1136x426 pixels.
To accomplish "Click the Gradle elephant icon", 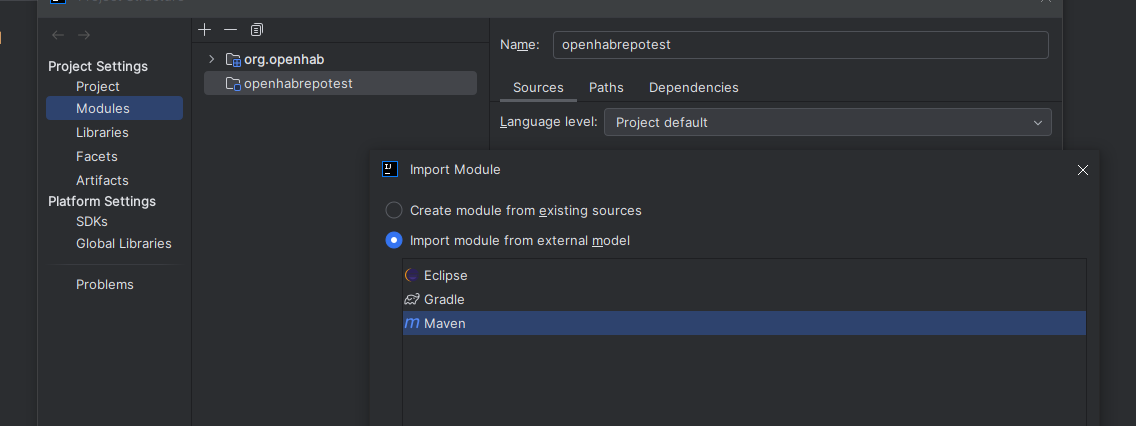I will click(411, 299).
